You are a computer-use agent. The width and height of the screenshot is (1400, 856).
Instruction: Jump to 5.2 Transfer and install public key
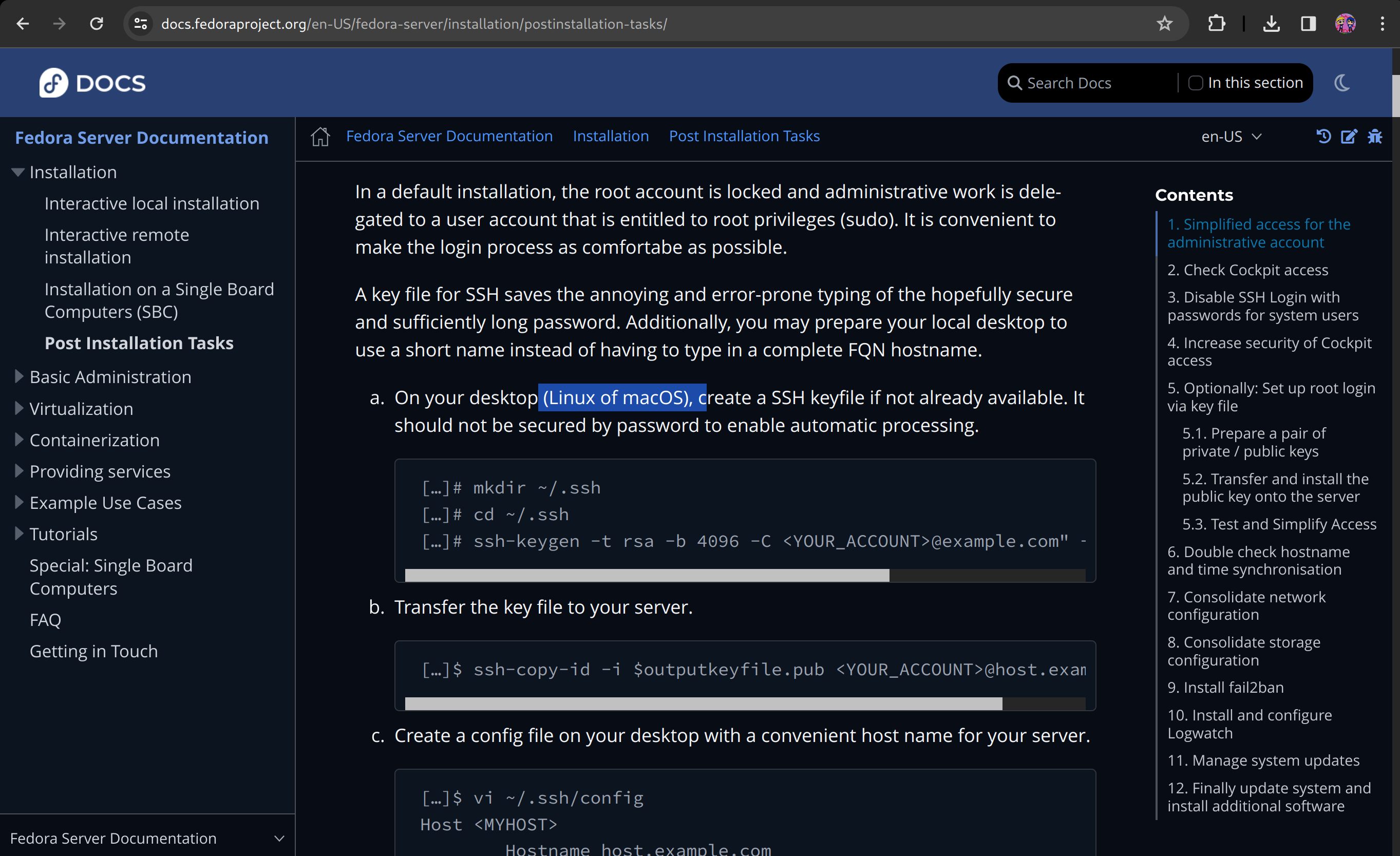coord(1275,488)
